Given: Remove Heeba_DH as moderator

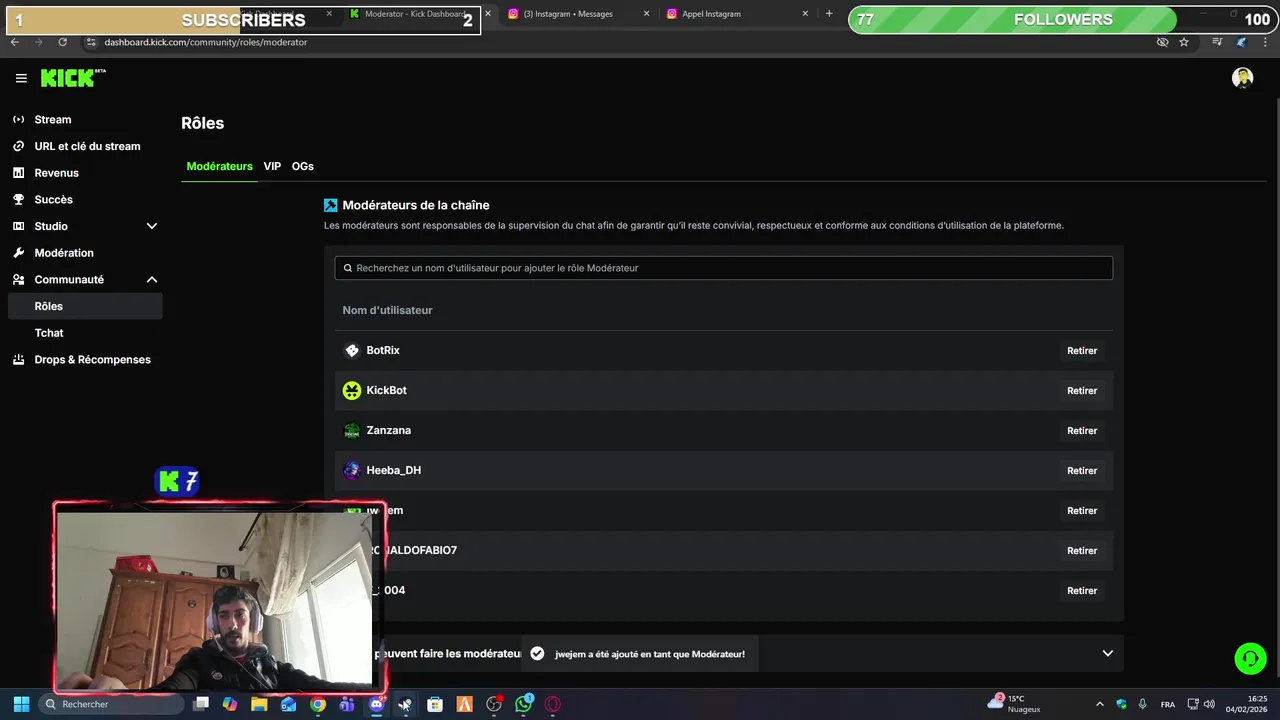Looking at the screenshot, I should [1082, 471].
